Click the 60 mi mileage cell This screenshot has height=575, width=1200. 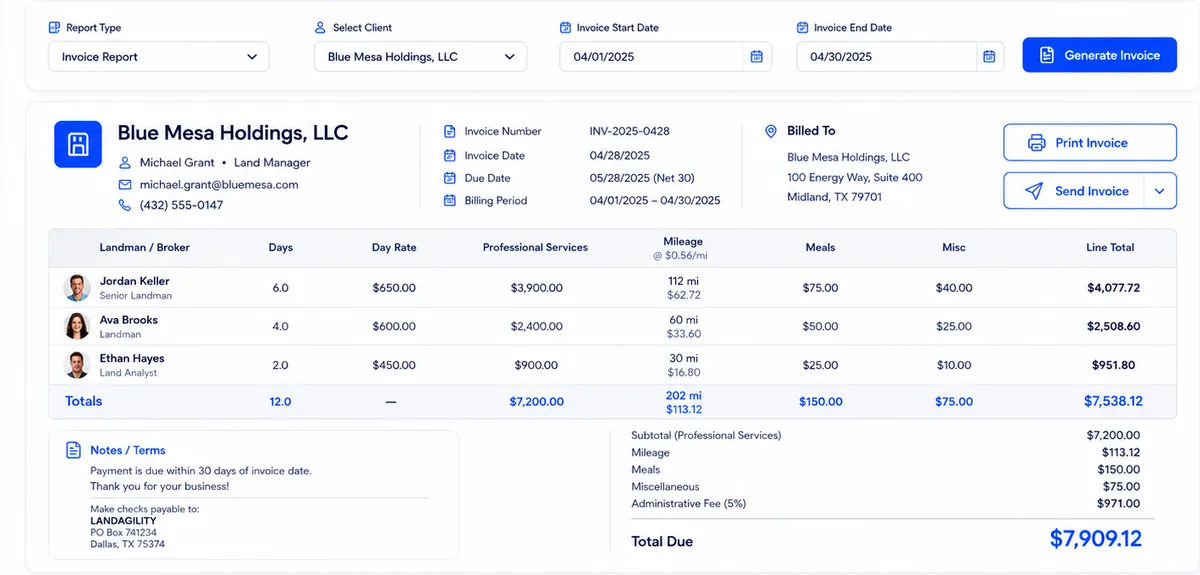[x=684, y=320]
